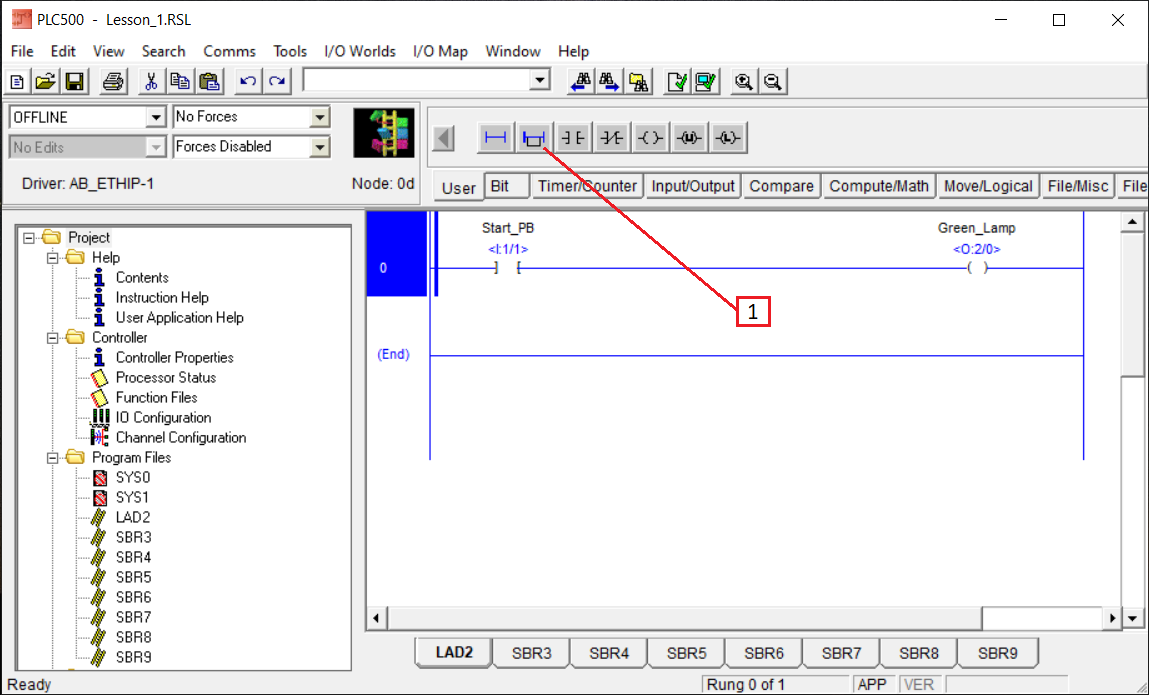The width and height of the screenshot is (1149, 695).
Task: Click the ladder vertical scrollbar up arrow
Action: pos(1132,222)
